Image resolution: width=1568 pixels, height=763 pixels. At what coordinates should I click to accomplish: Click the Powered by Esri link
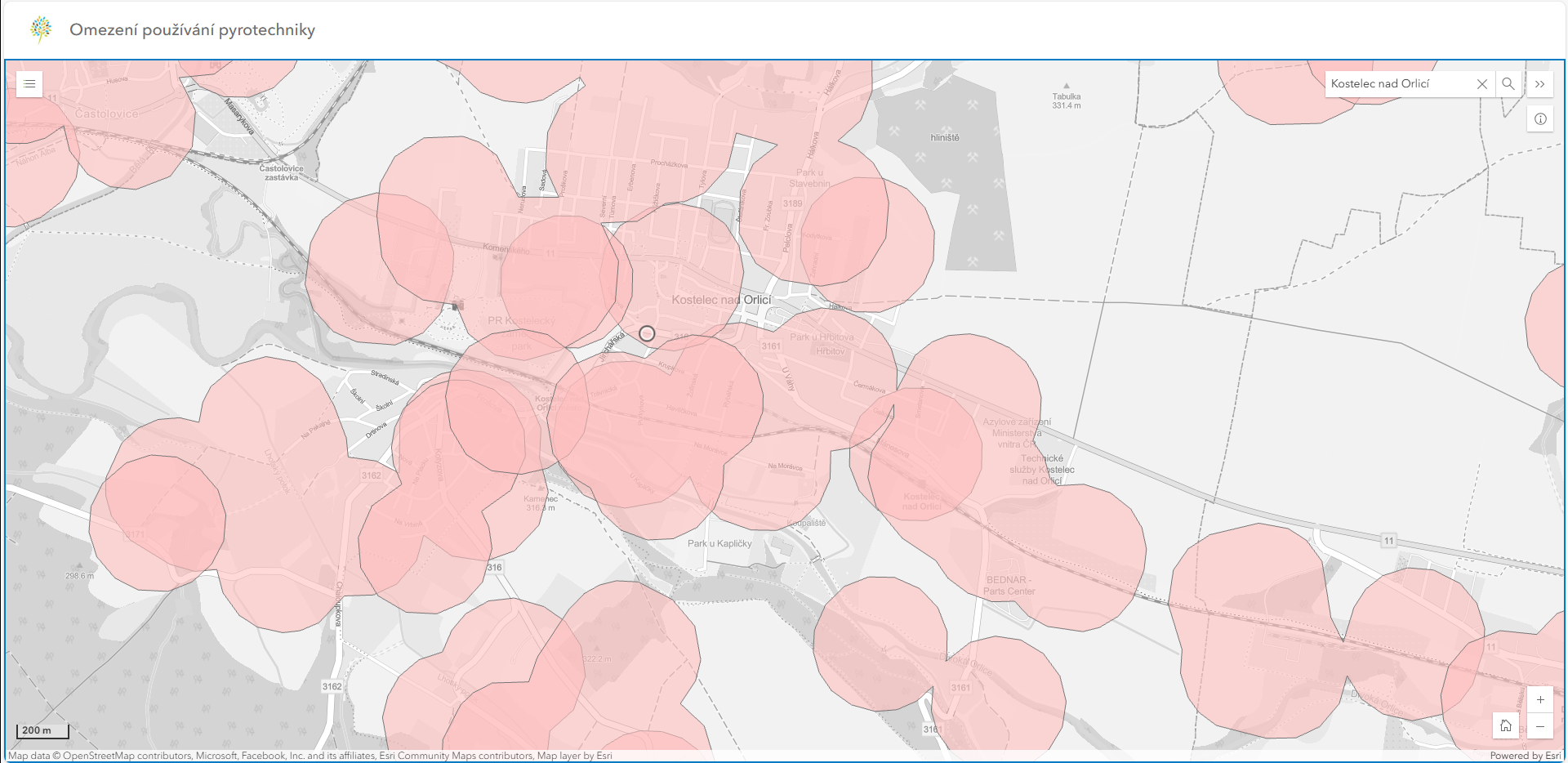1525,756
